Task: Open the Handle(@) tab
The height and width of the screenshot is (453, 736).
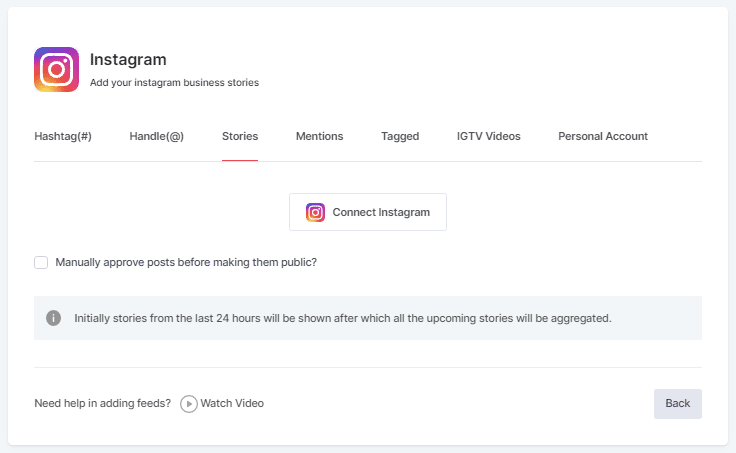Action: [x=156, y=136]
